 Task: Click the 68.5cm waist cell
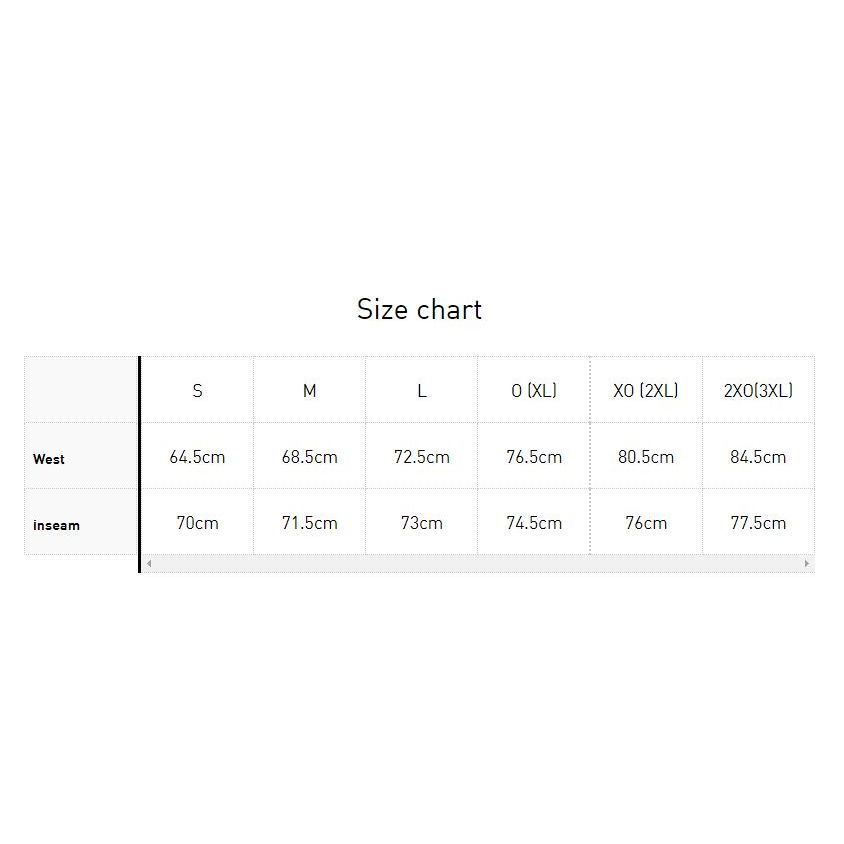tap(310, 457)
